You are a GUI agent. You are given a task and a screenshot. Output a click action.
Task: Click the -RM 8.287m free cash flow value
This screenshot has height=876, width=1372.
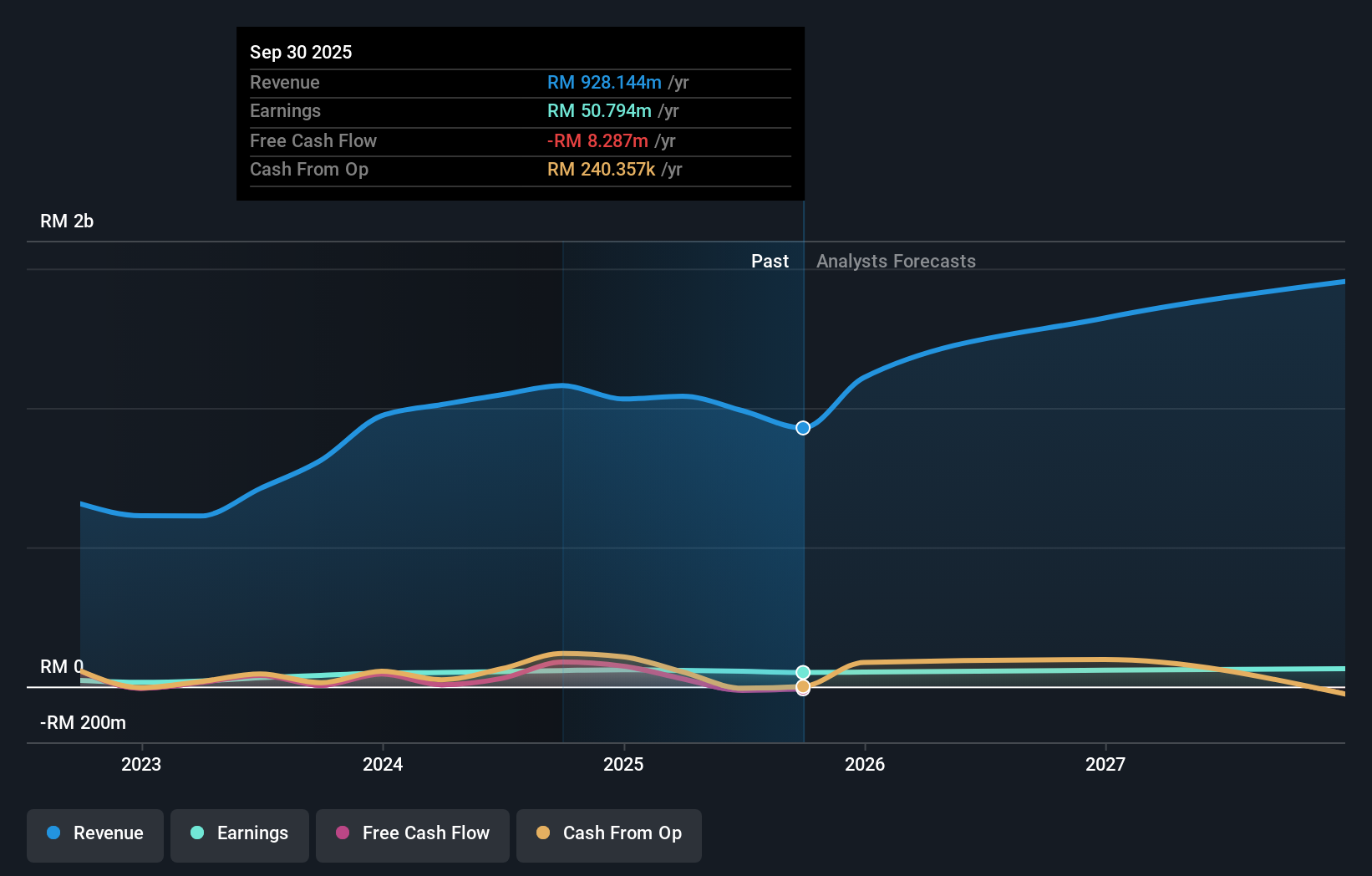(597, 141)
